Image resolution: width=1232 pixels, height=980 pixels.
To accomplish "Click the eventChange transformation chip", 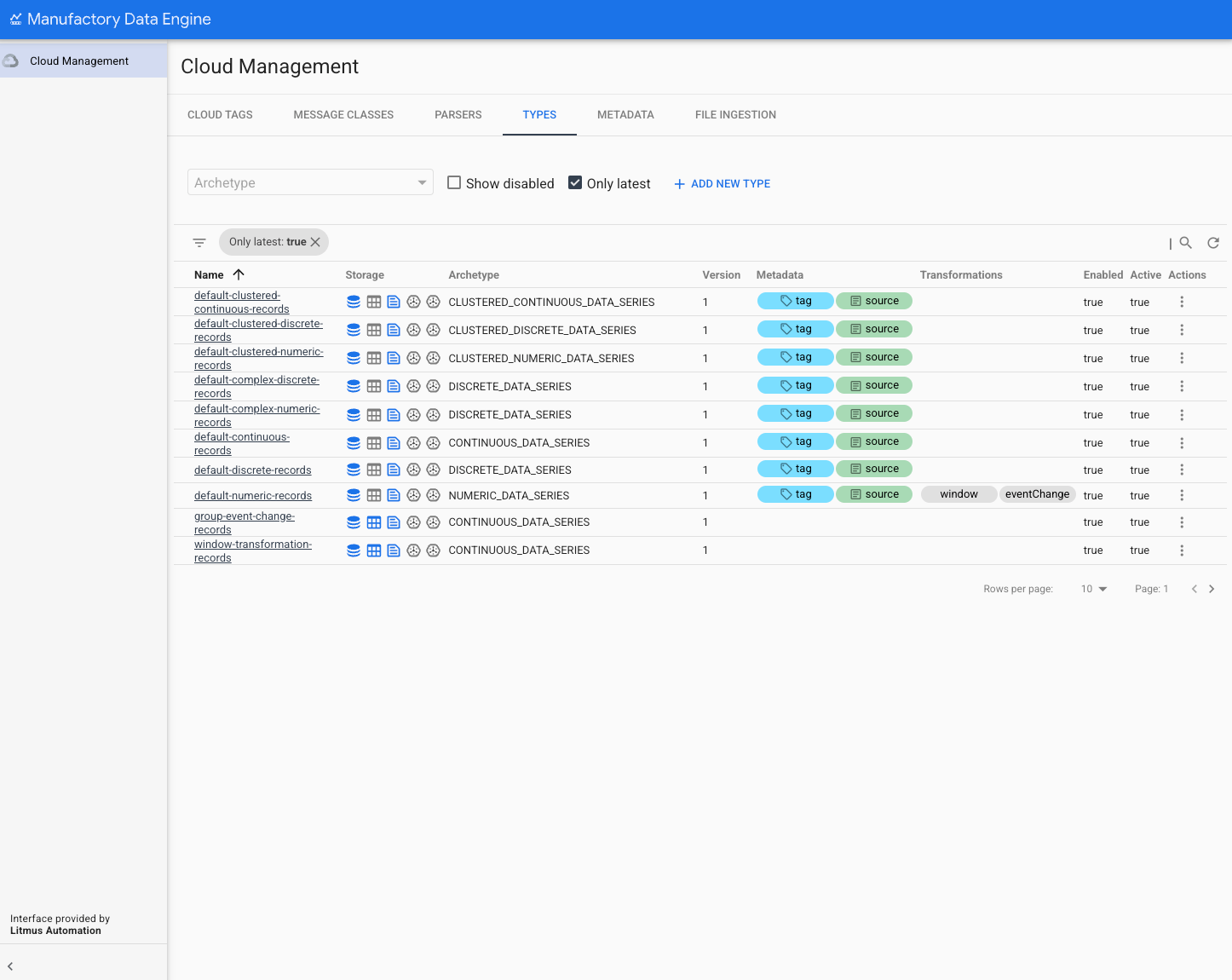I will (1037, 494).
